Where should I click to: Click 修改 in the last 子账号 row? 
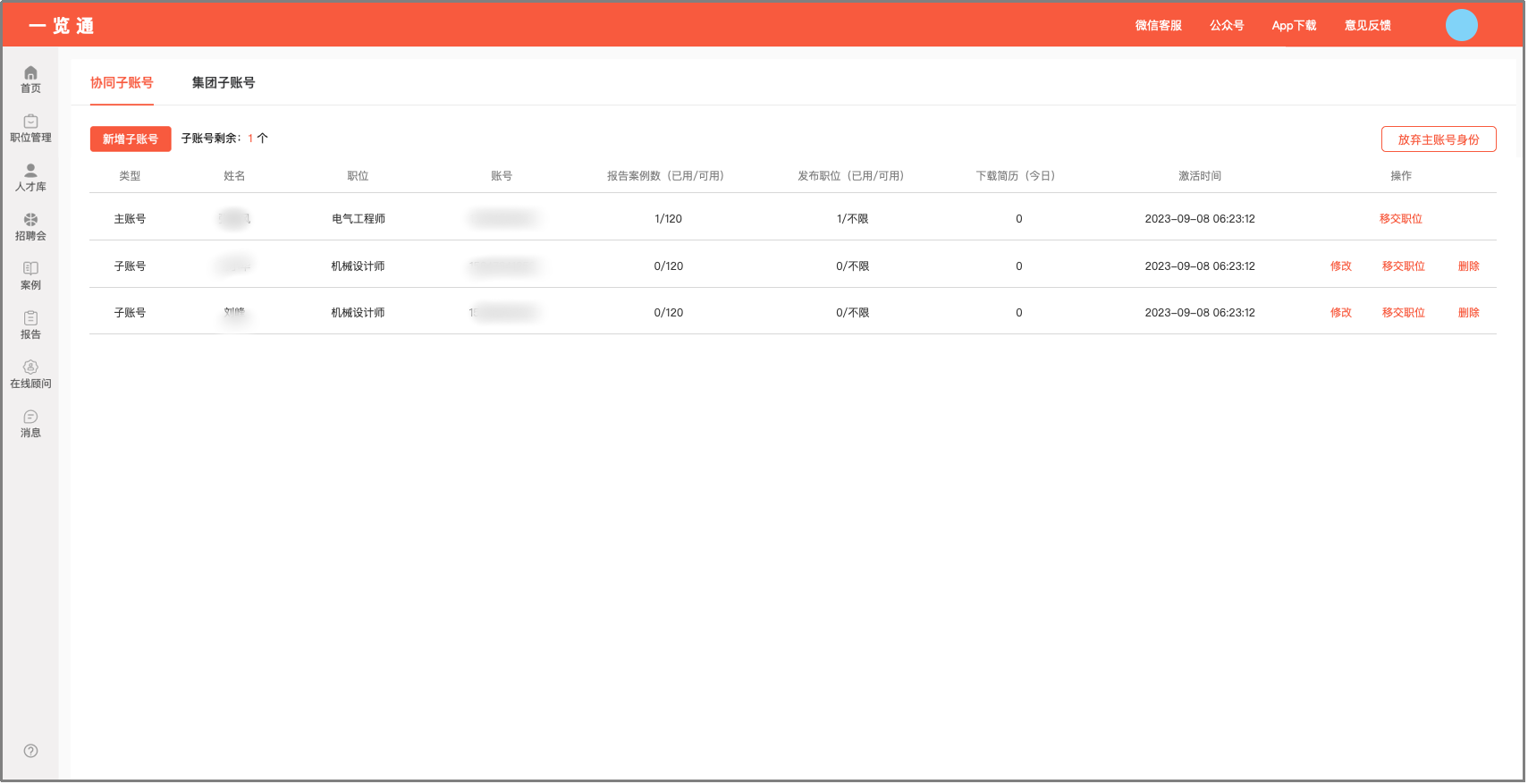click(1341, 313)
